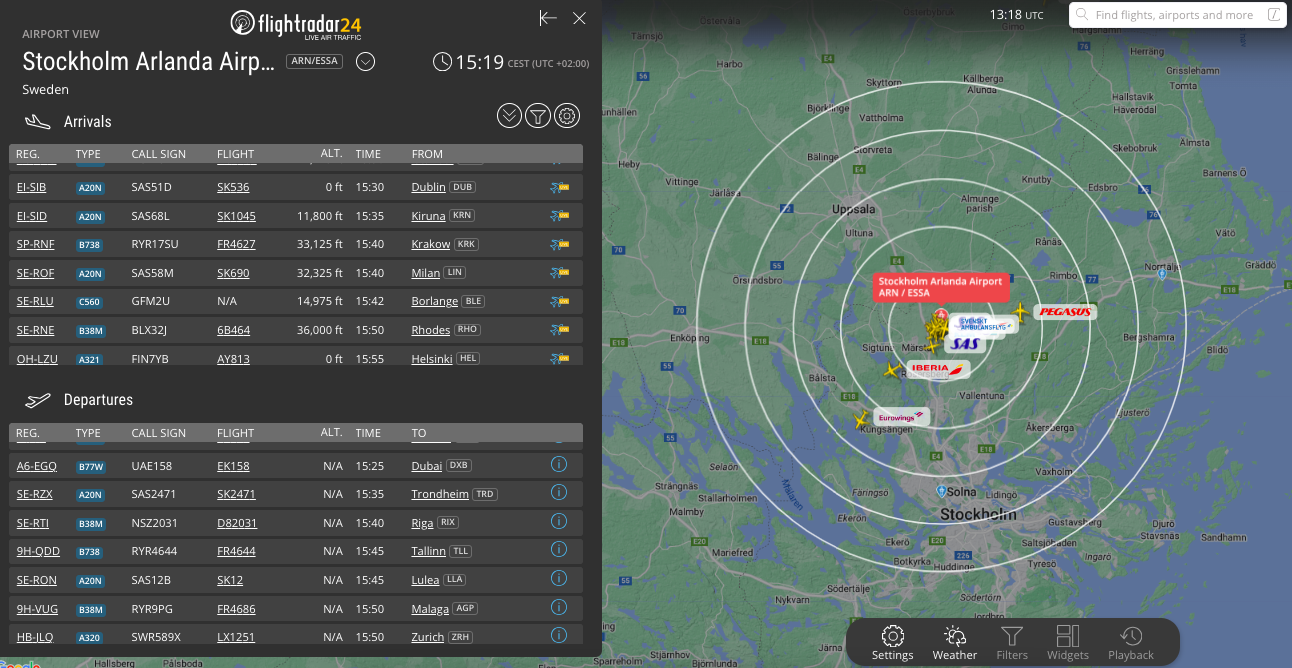Open registration EI-SIB link

point(31,187)
